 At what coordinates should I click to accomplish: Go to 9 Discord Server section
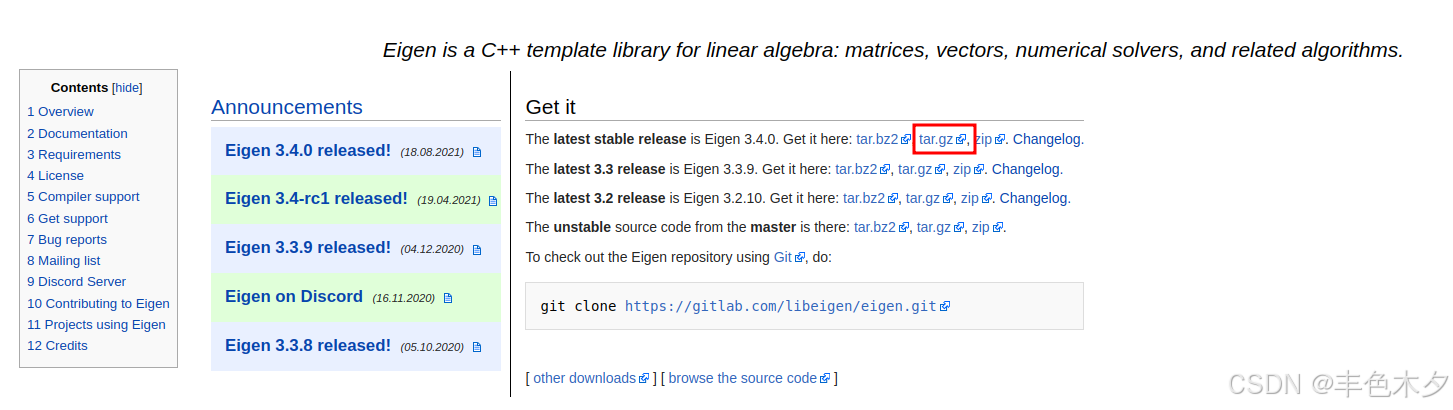[x=77, y=282]
